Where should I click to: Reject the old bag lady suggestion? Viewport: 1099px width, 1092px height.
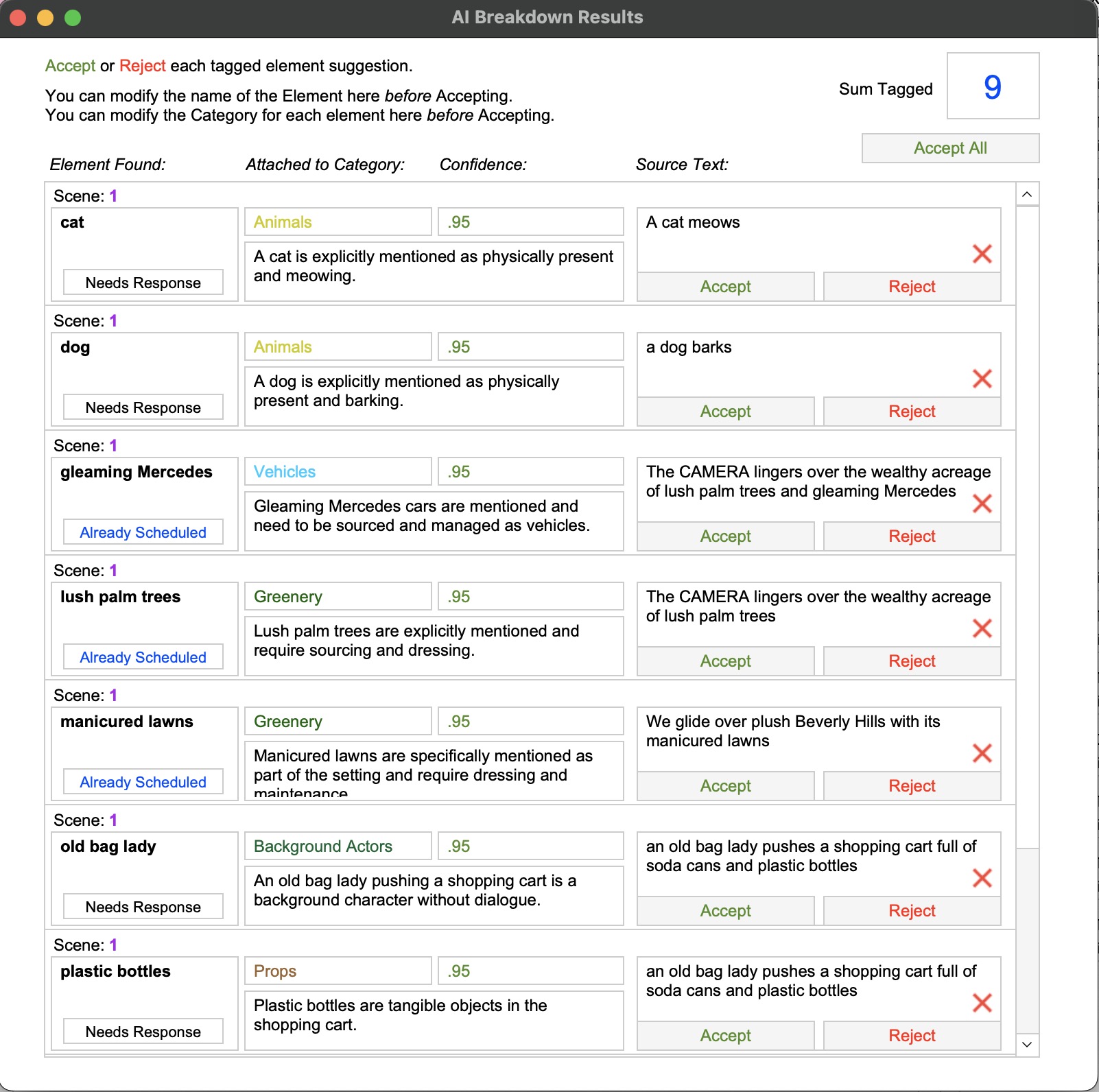point(912,911)
